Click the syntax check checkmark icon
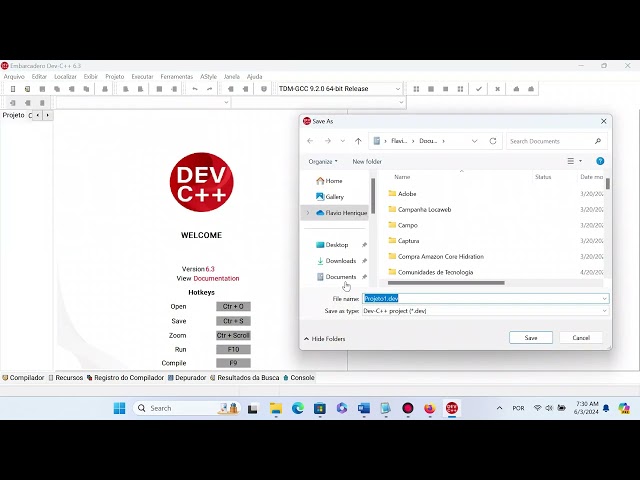640x480 pixels. 479,89
